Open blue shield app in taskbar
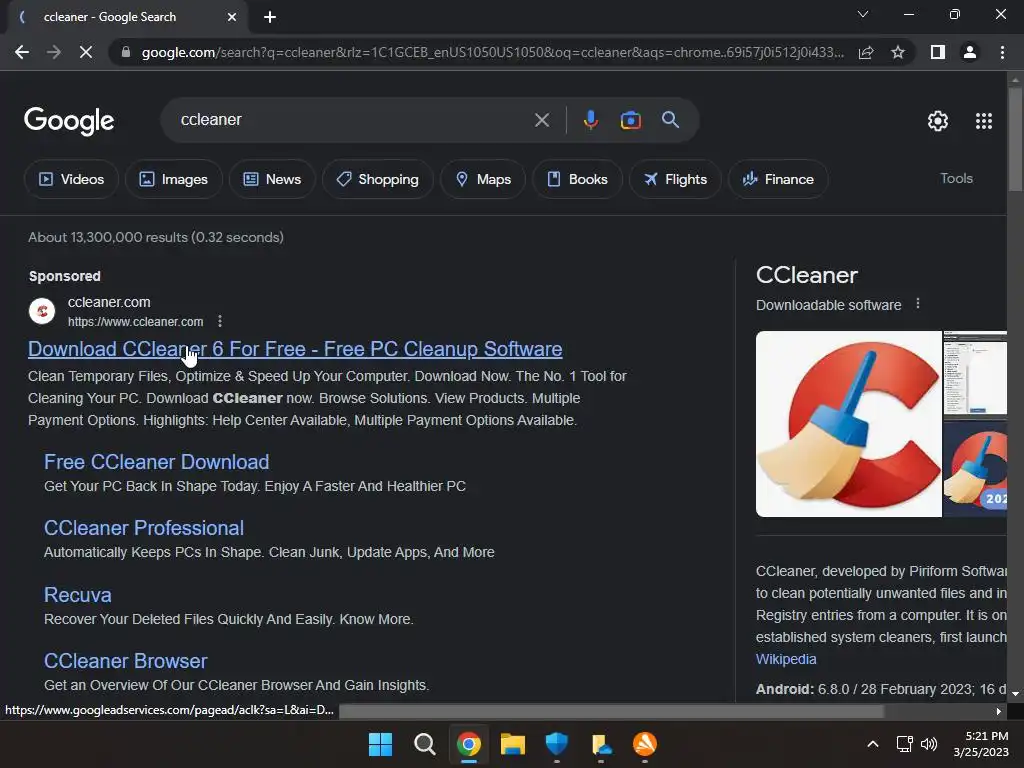The image size is (1024, 768). coord(556,744)
